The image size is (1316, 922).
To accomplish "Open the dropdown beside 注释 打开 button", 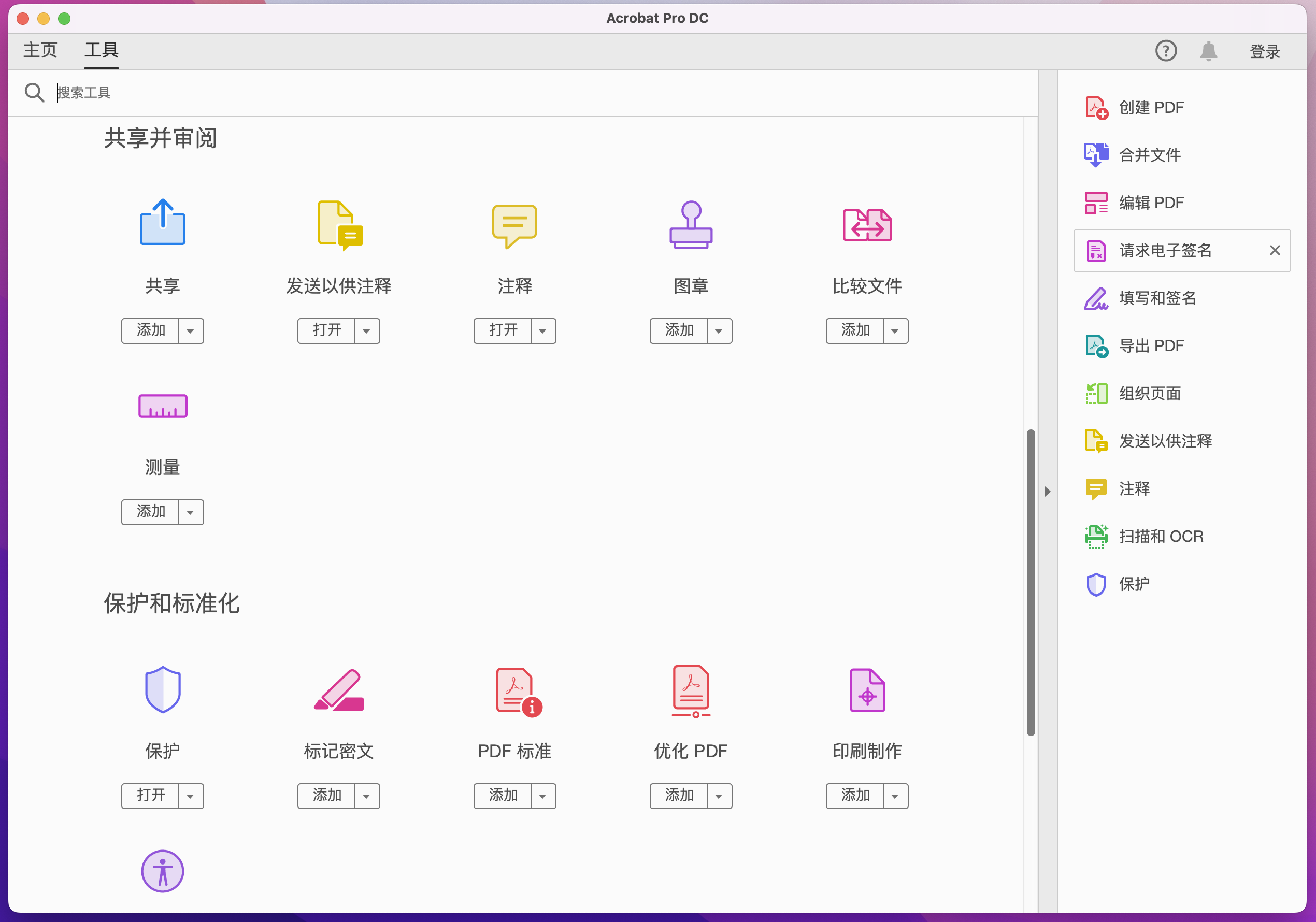I will (x=543, y=330).
